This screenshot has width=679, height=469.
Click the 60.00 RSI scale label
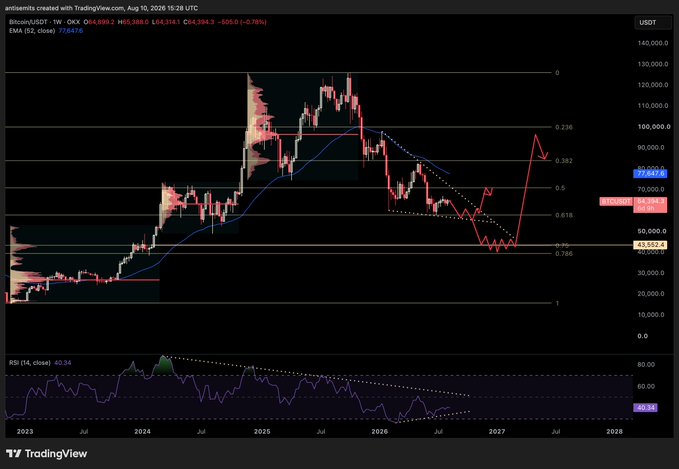pyautogui.click(x=646, y=386)
